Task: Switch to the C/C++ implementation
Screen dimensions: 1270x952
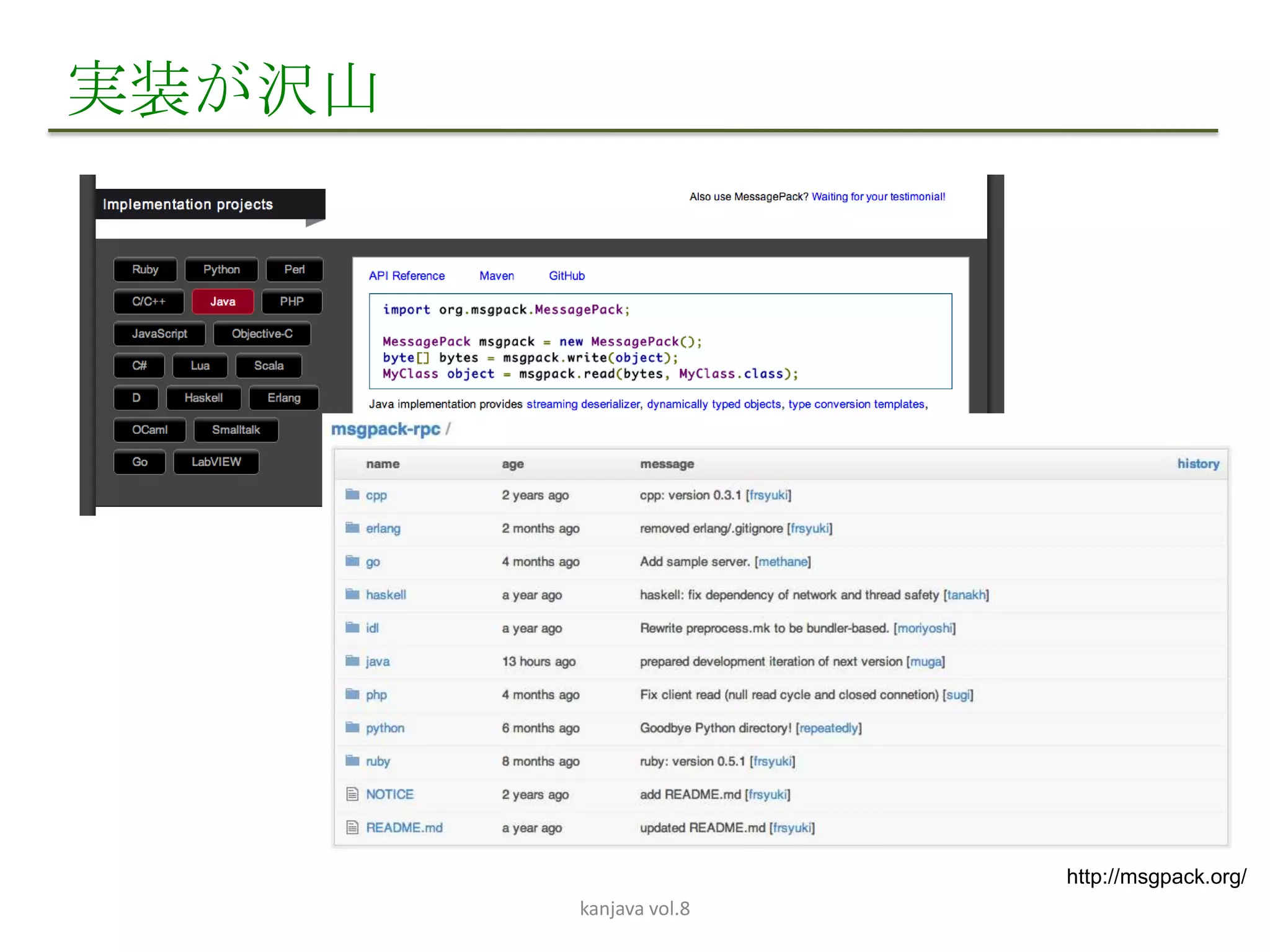Action: coord(149,302)
